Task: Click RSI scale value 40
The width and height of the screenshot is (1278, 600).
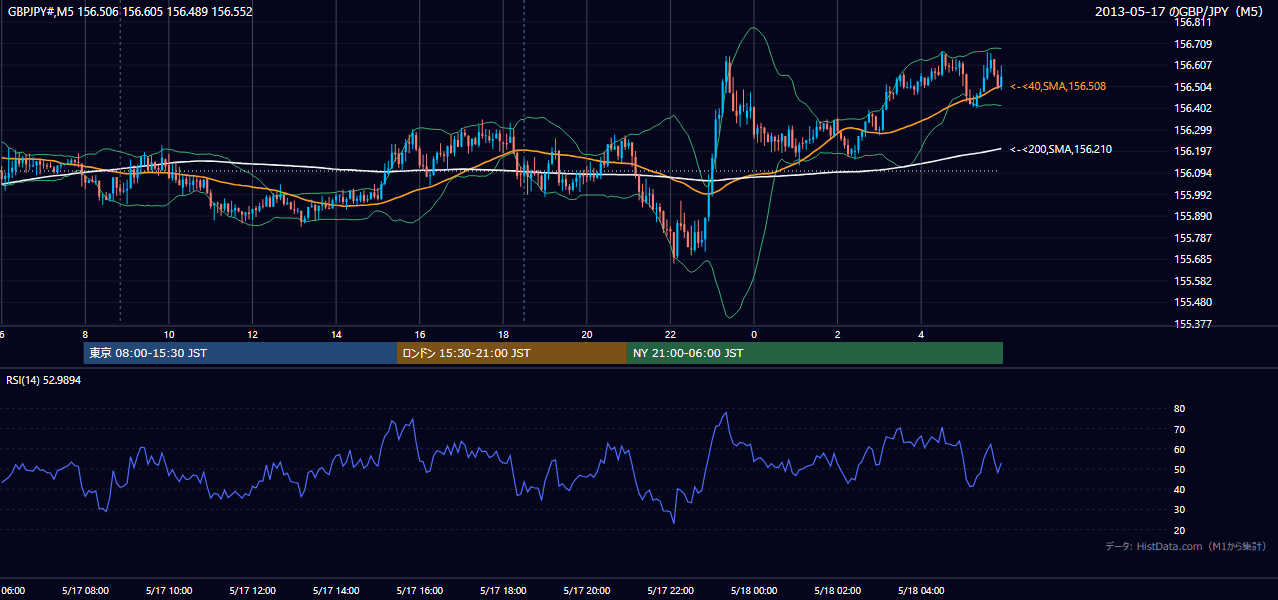Action: pos(1179,489)
